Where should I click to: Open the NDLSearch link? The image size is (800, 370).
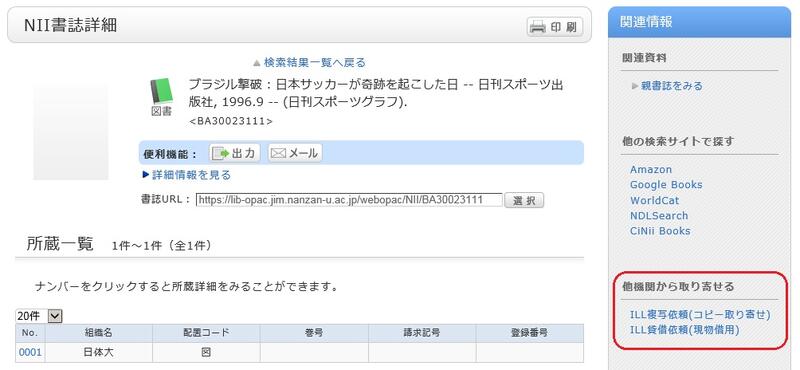coord(659,216)
